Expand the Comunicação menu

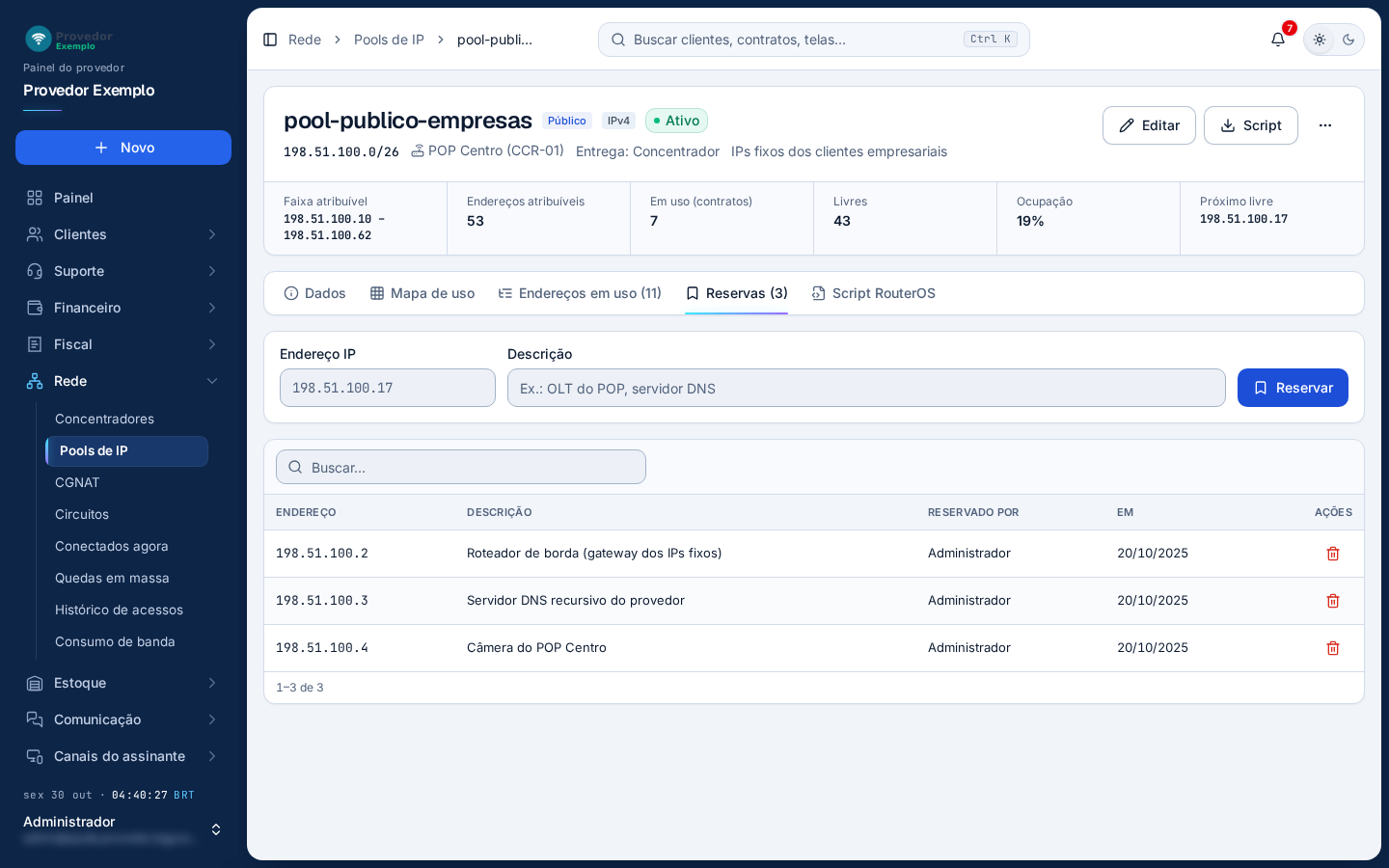click(x=123, y=719)
